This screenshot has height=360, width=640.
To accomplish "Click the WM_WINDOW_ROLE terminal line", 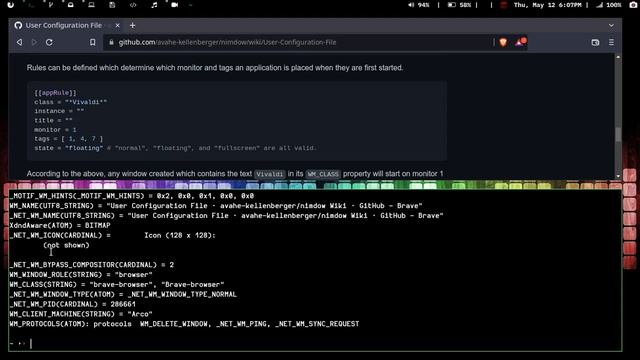I will [81, 275].
